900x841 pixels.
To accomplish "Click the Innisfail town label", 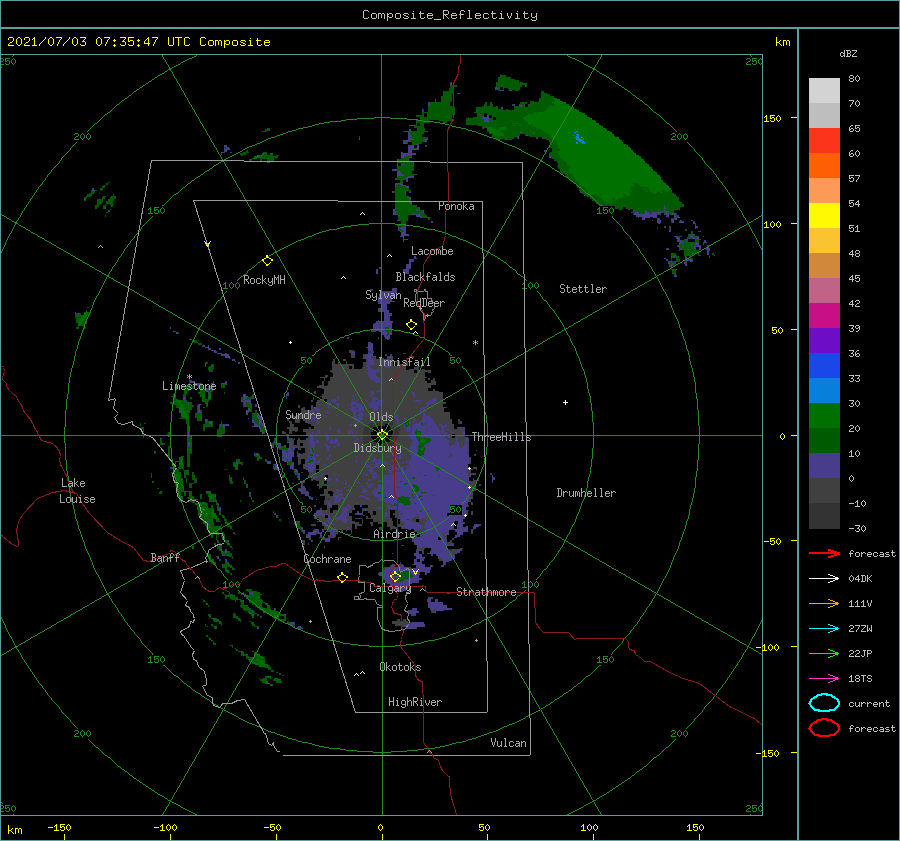I will [x=404, y=362].
